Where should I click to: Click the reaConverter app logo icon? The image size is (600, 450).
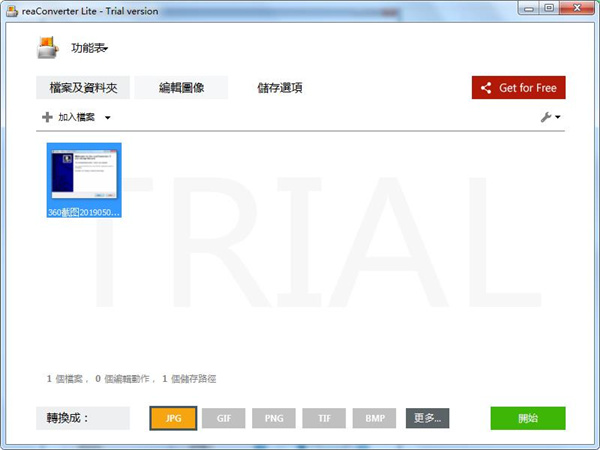tap(48, 47)
